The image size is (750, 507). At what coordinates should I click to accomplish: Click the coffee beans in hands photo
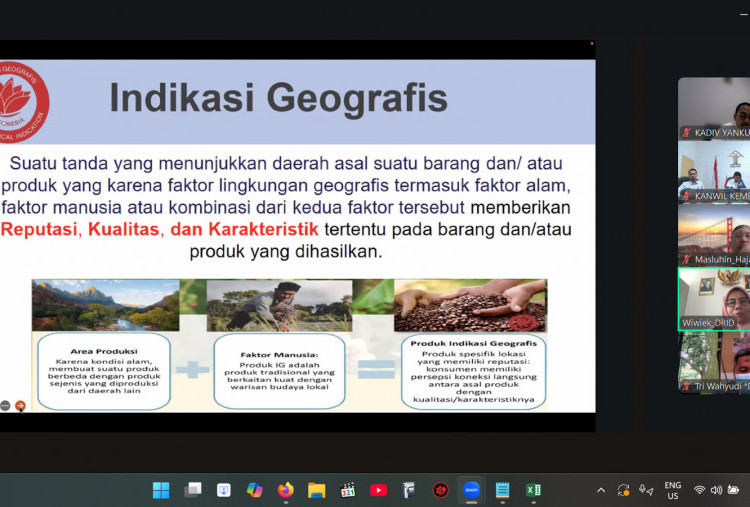[470, 306]
